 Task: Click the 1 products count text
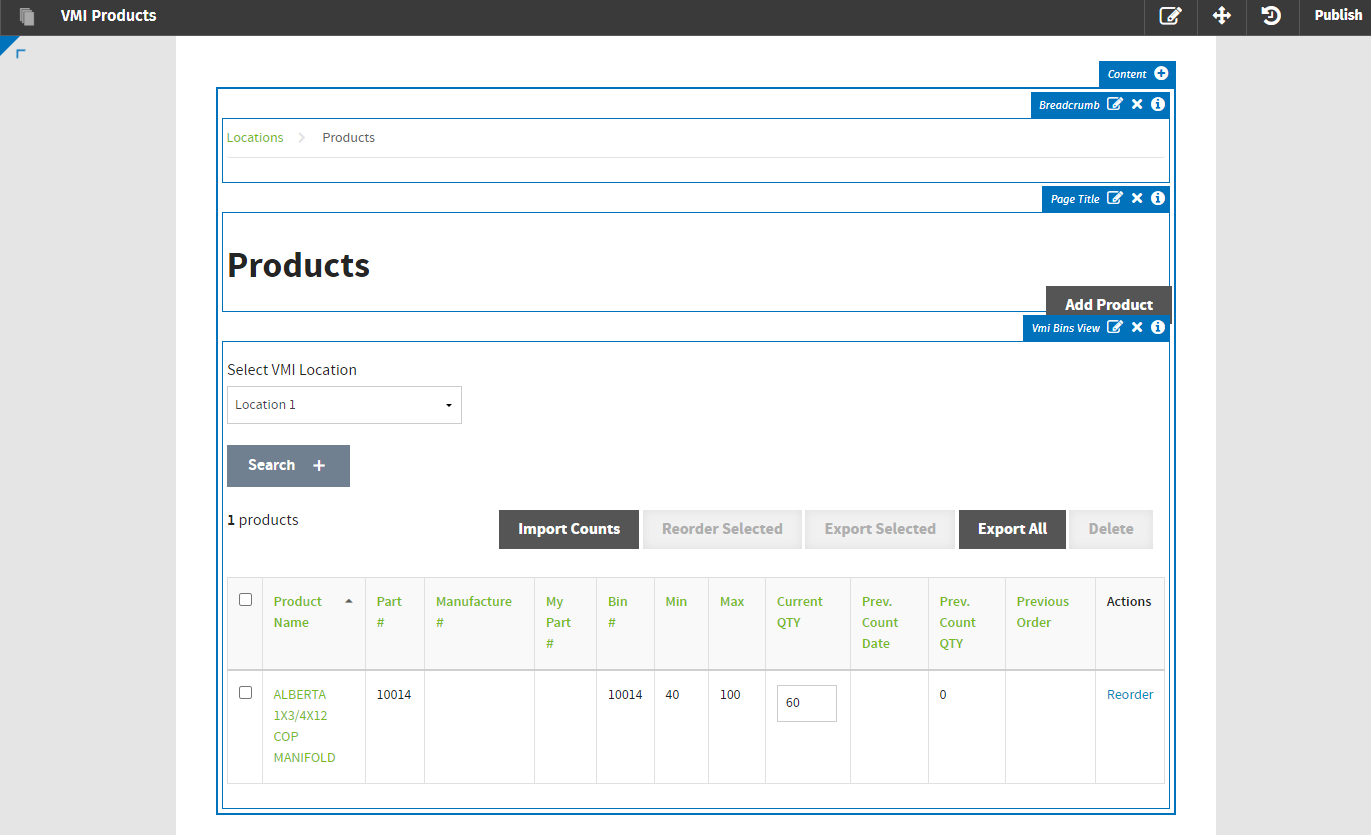coord(263,520)
